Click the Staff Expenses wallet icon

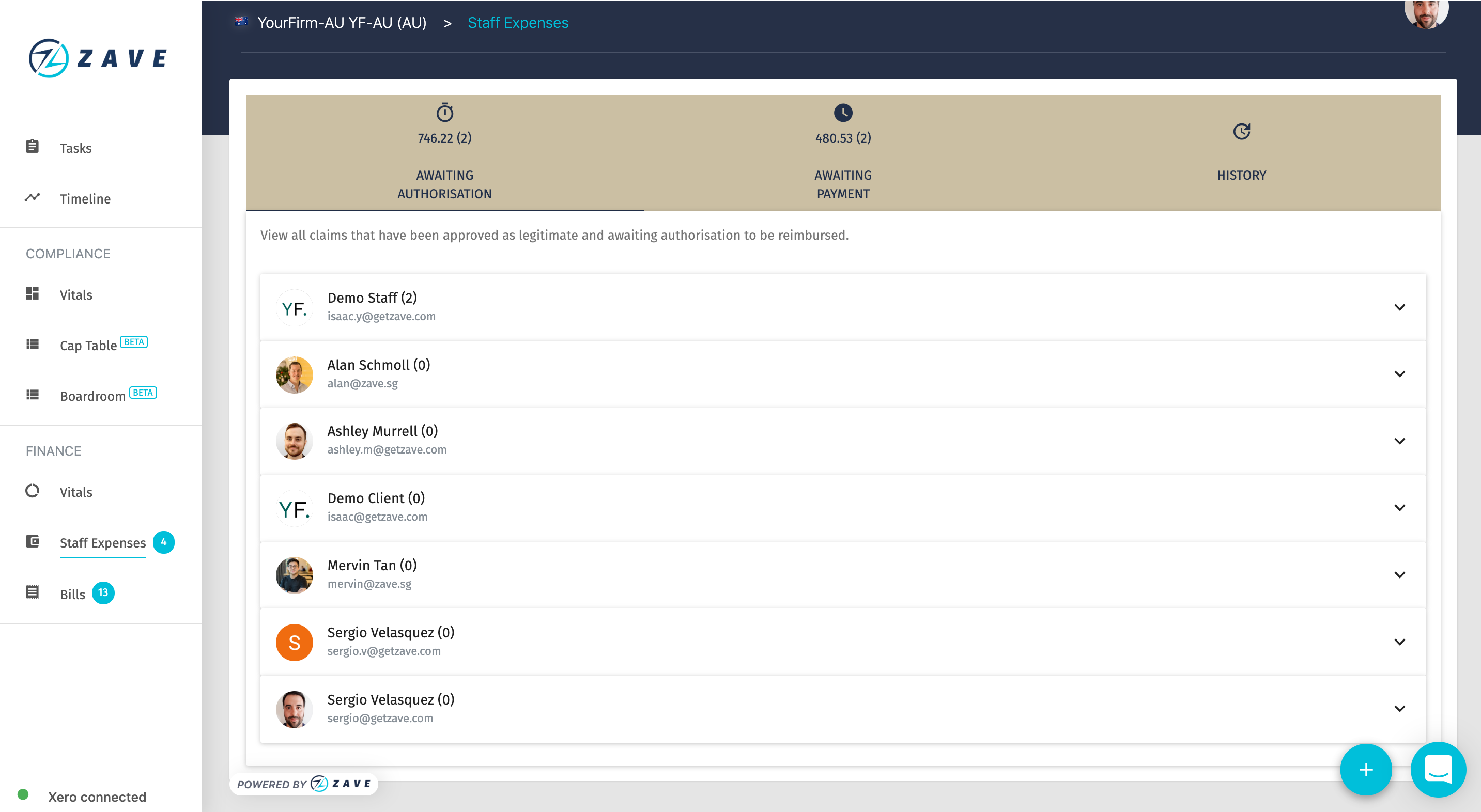point(32,541)
